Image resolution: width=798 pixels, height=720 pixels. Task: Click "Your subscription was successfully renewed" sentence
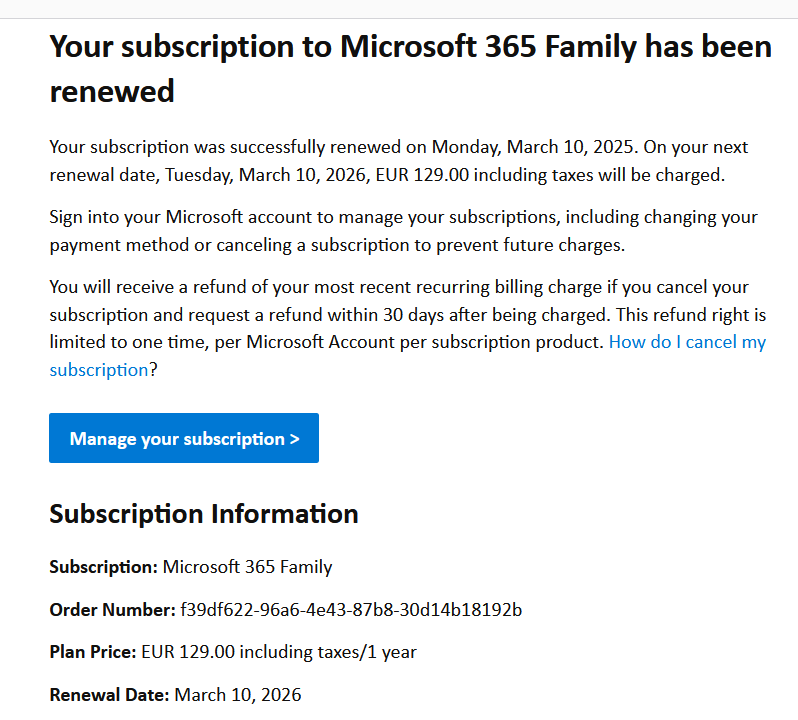210,147
